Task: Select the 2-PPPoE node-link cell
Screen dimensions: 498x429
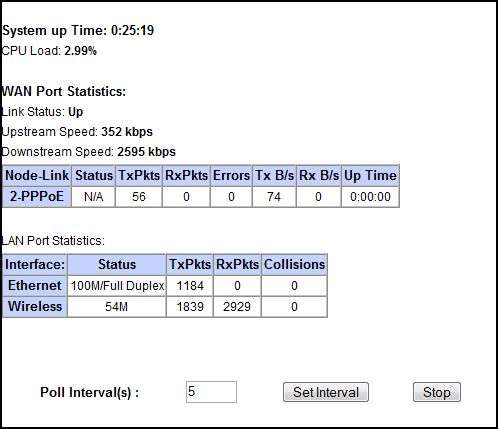Action: (36, 197)
